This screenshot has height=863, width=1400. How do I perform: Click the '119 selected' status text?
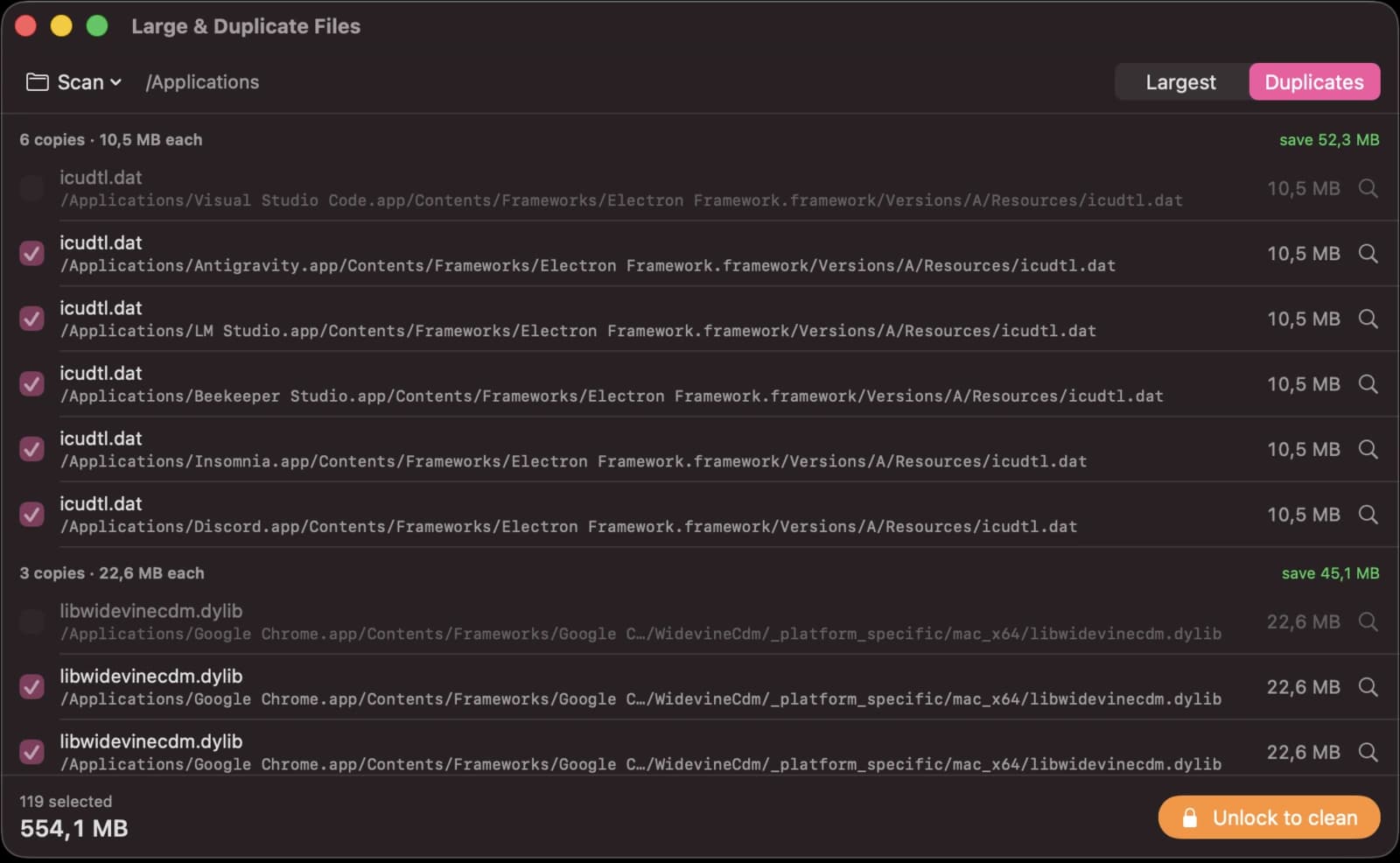(66, 802)
